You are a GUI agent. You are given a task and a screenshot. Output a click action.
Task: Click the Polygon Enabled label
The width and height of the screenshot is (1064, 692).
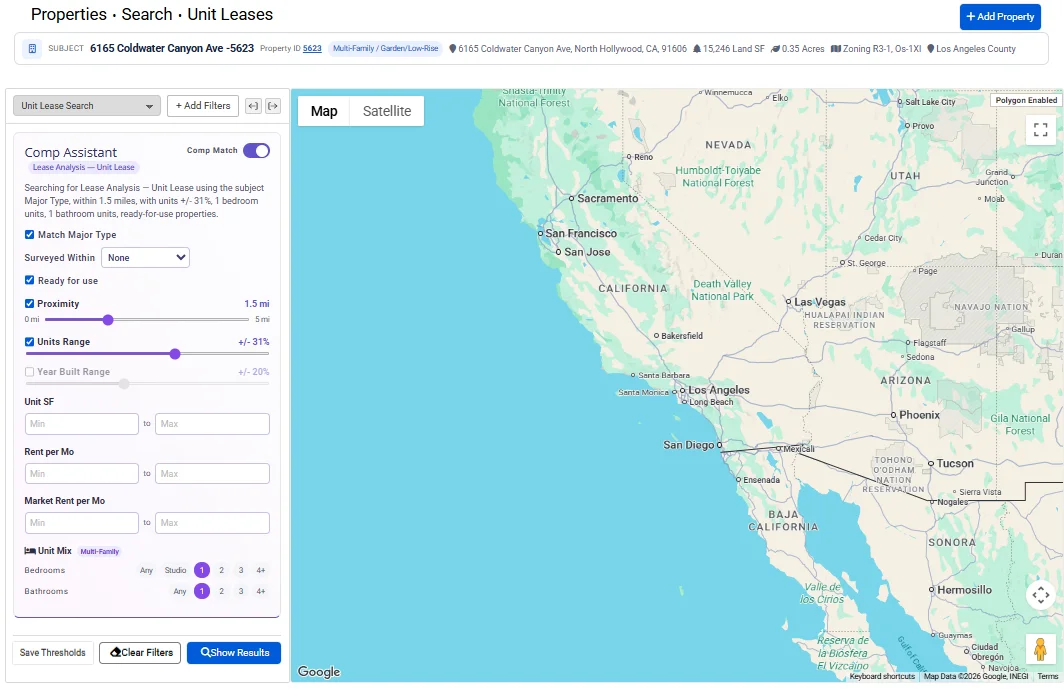click(1026, 100)
